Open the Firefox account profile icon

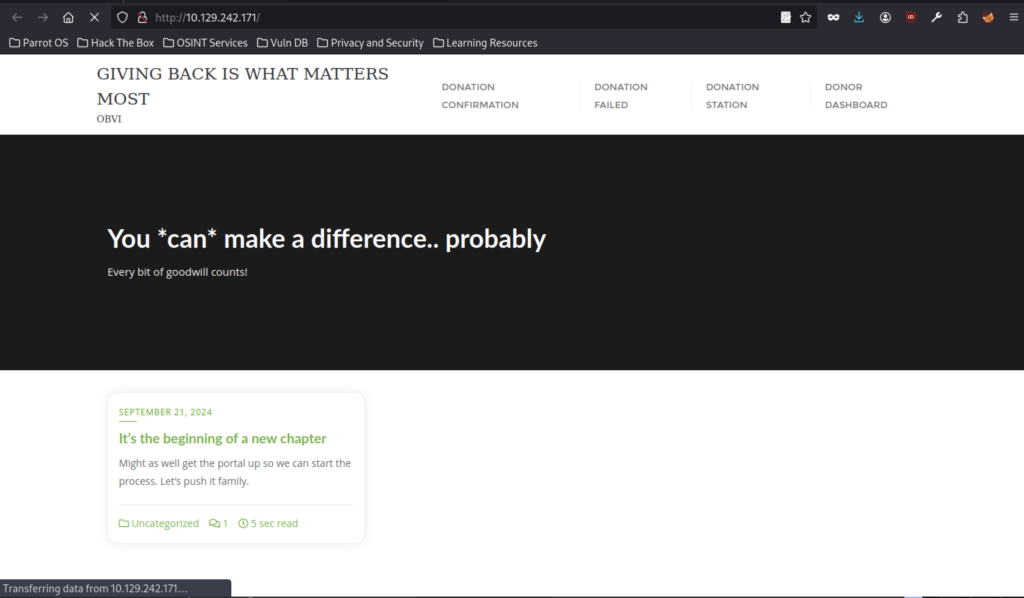(x=885, y=17)
